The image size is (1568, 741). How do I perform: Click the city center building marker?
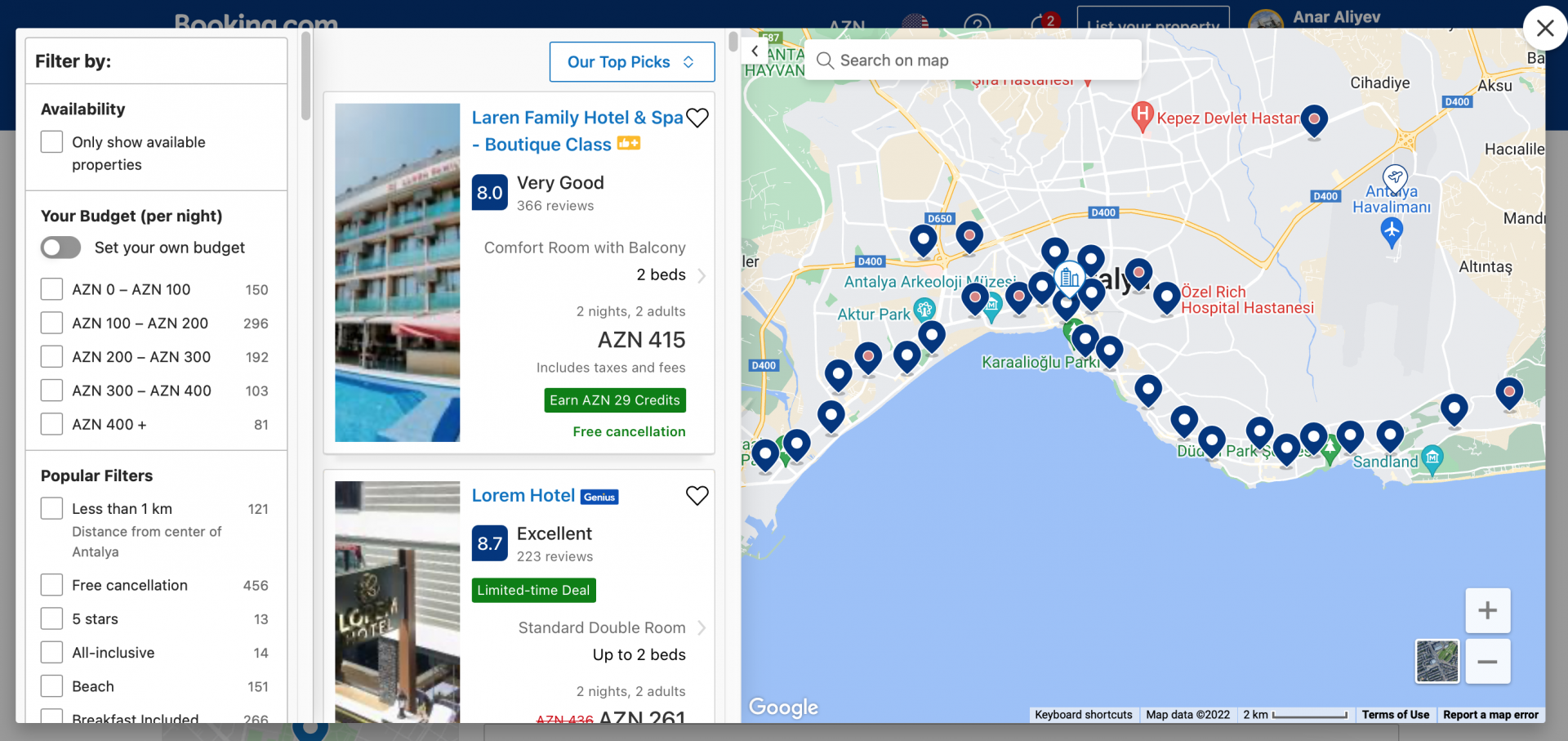[x=1069, y=278]
